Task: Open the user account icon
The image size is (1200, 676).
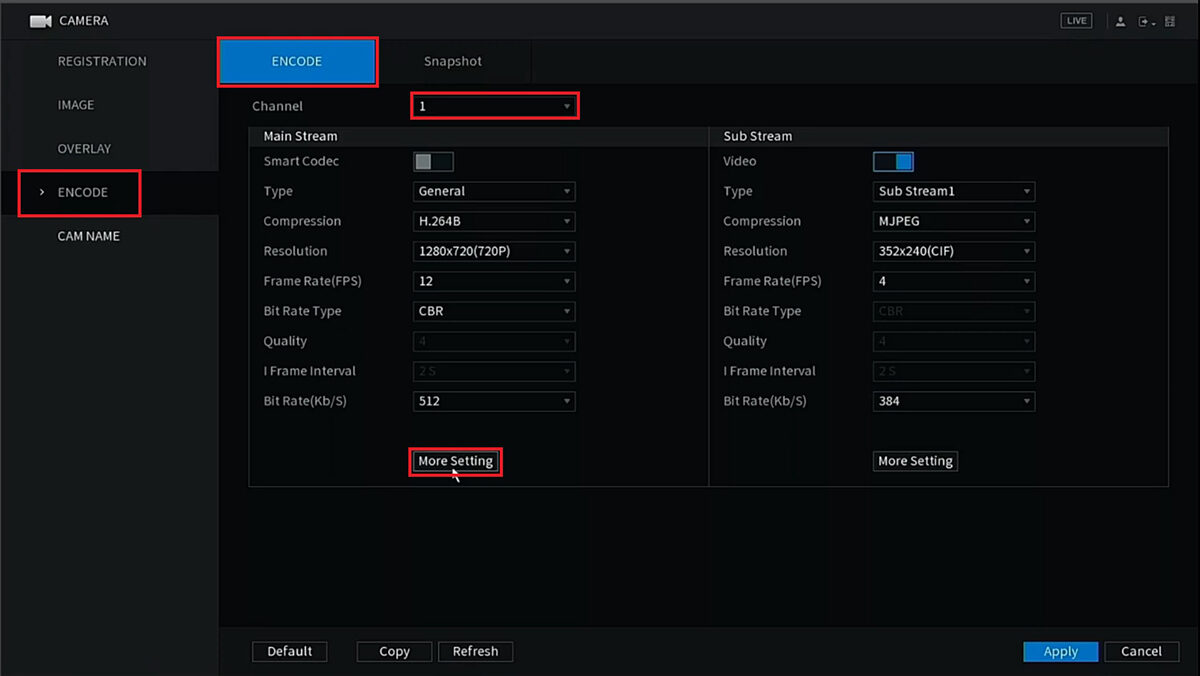Action: [1121, 21]
